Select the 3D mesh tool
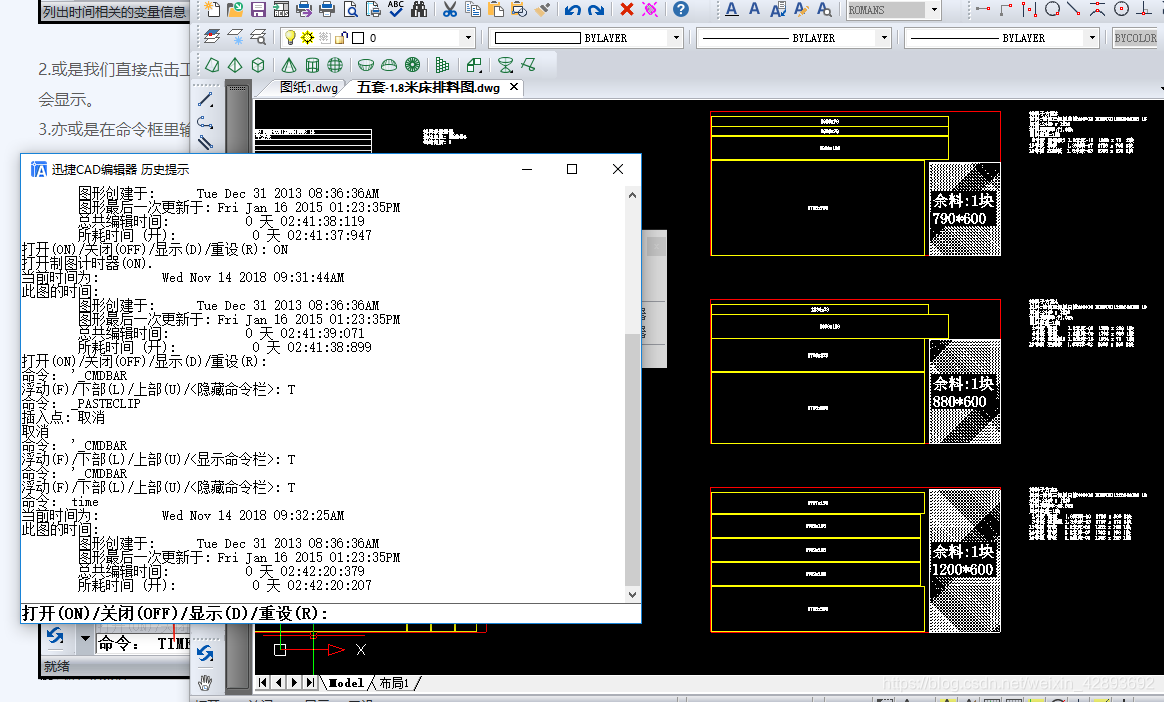Screen dimensions: 1164x702 (x=442, y=65)
